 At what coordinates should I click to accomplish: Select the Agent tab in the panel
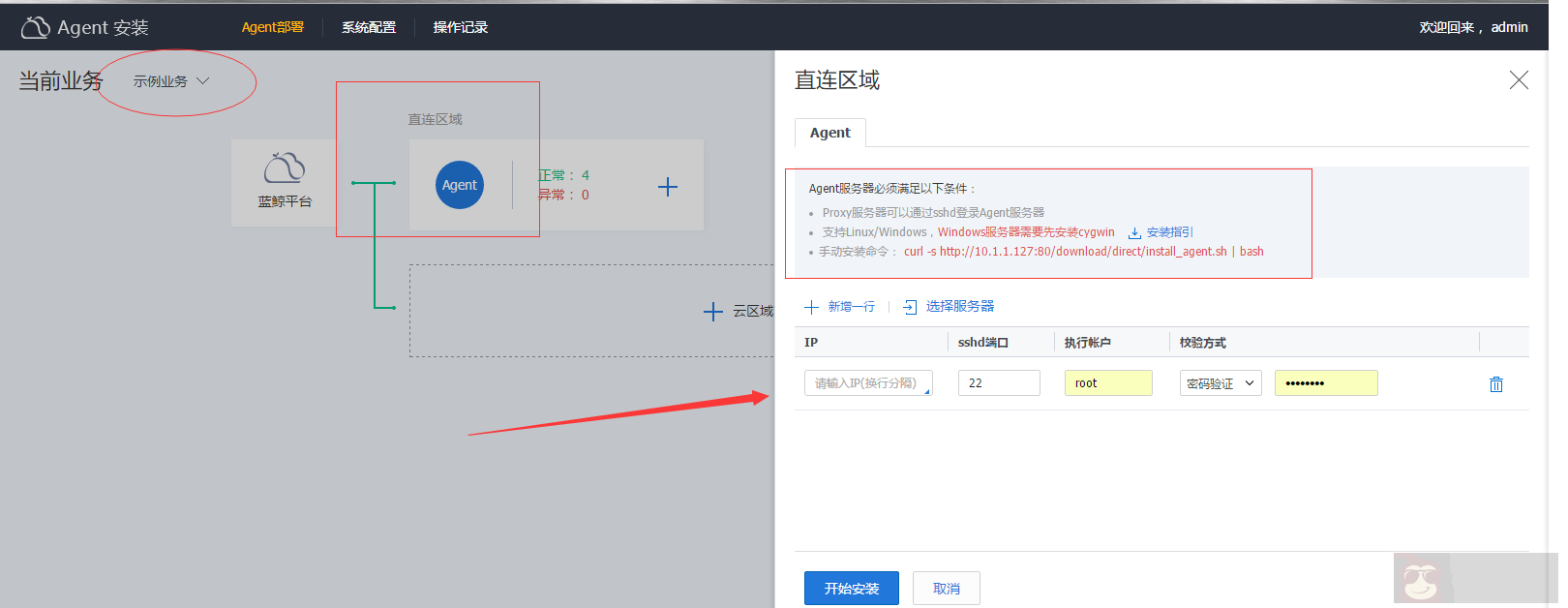point(830,133)
